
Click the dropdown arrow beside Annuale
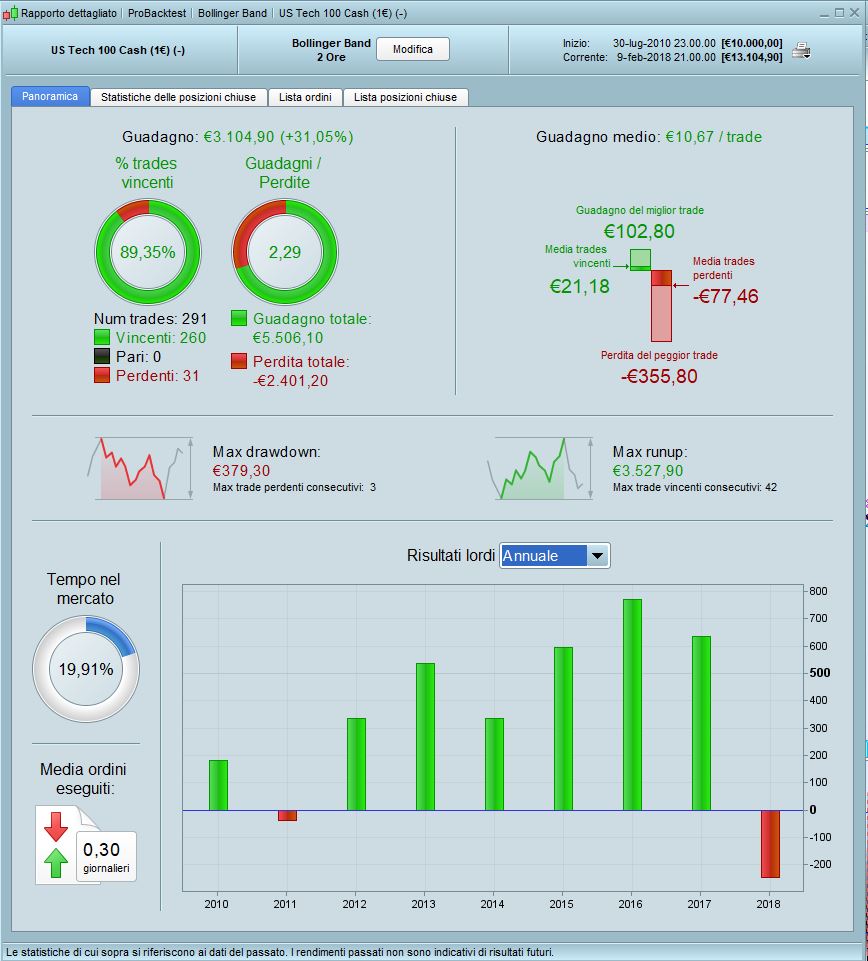click(597, 556)
